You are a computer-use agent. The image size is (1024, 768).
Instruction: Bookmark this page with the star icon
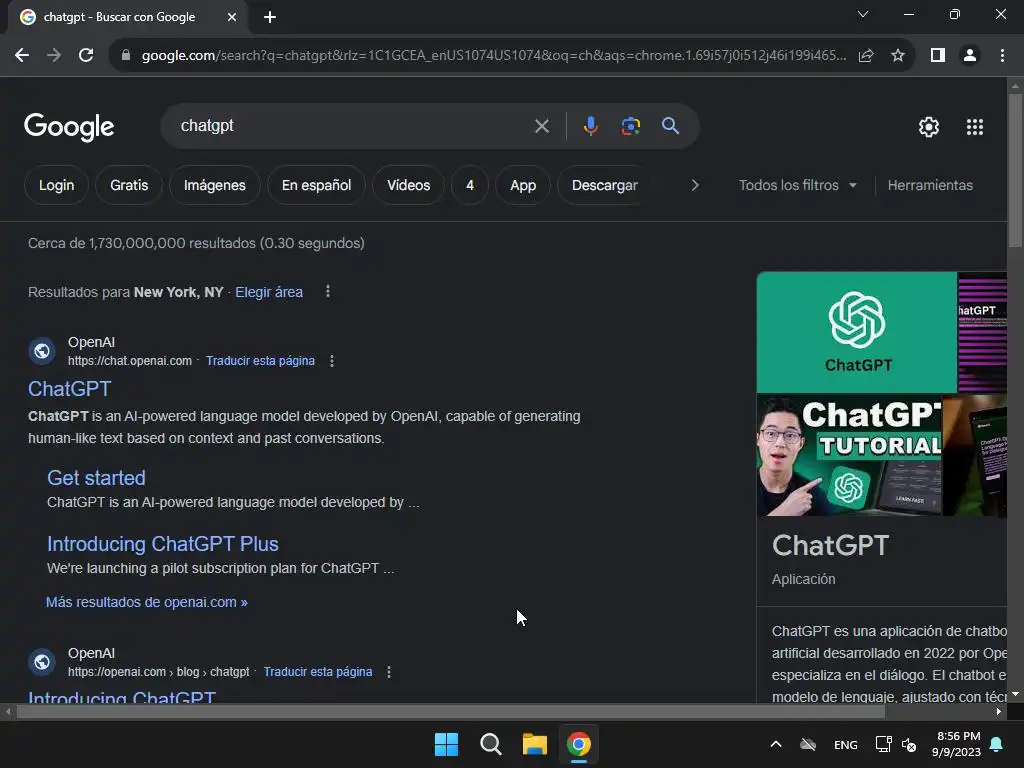[898, 56]
